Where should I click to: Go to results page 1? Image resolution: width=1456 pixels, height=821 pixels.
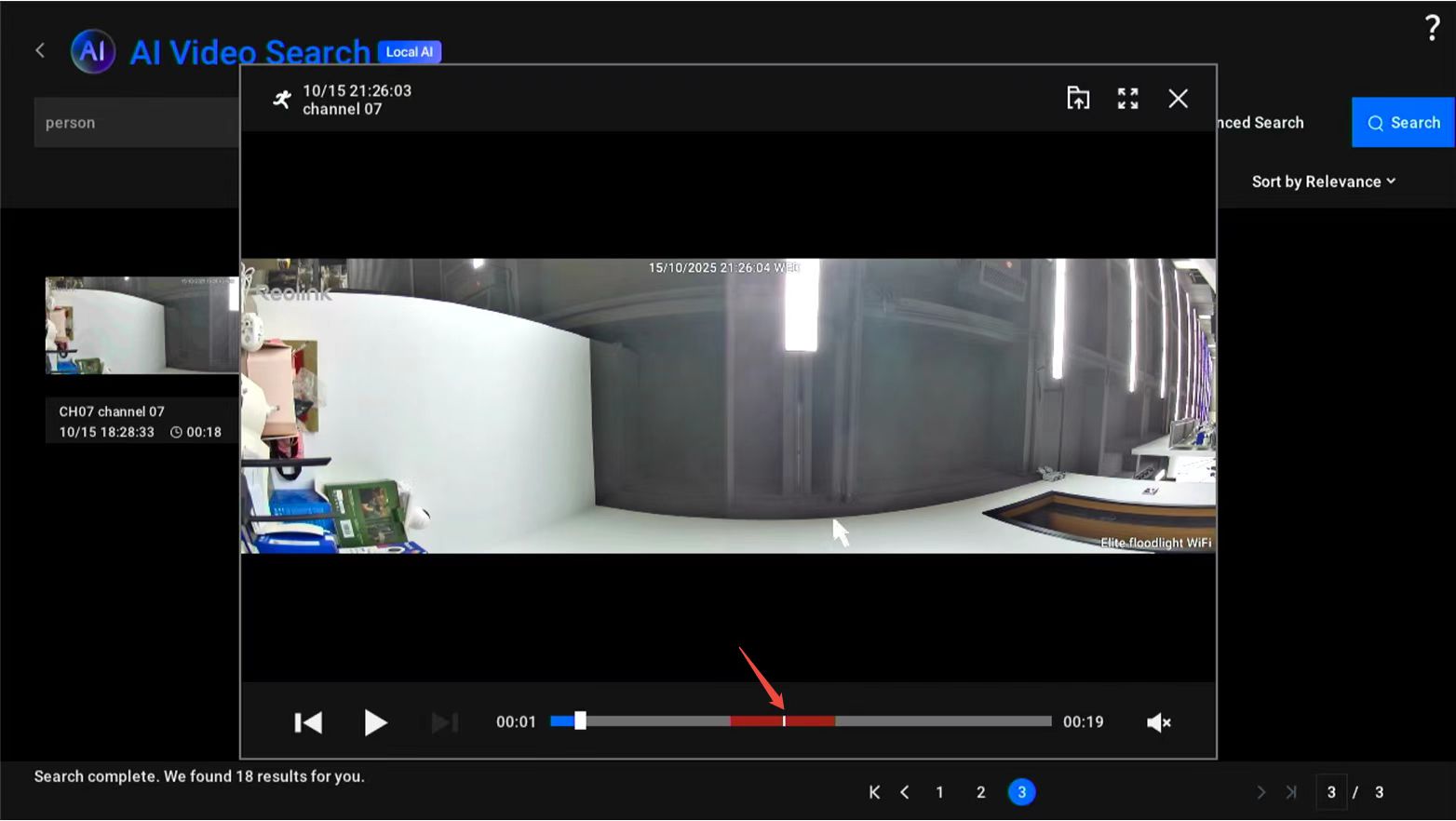[x=939, y=792]
